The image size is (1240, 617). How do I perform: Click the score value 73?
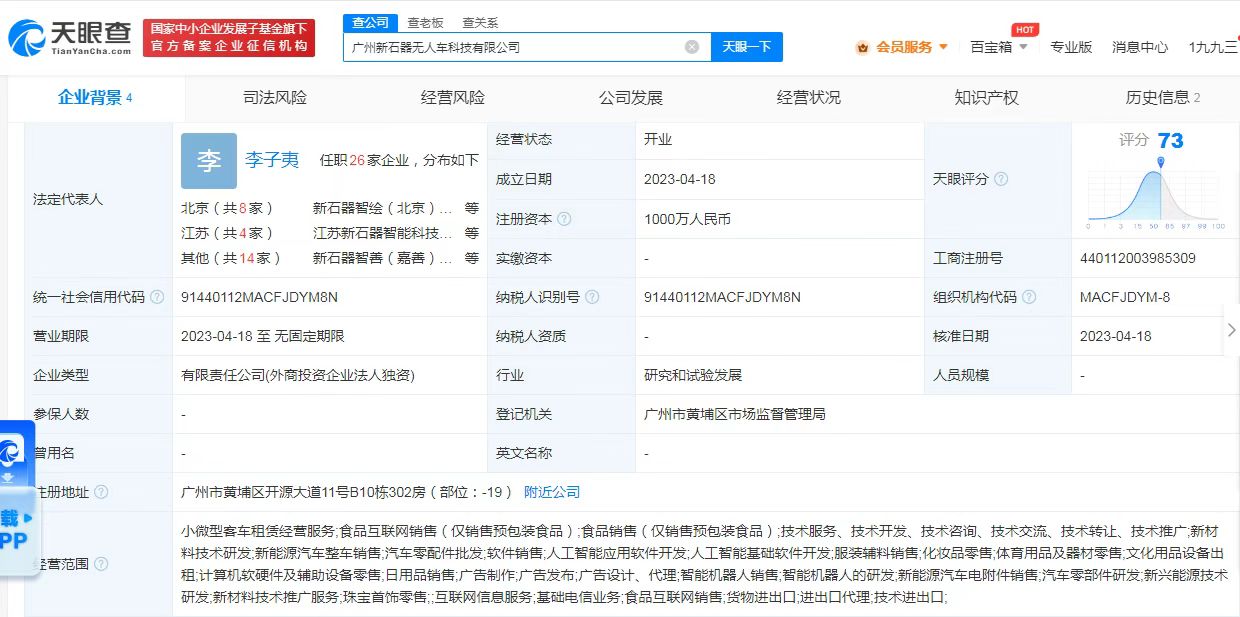point(1170,141)
